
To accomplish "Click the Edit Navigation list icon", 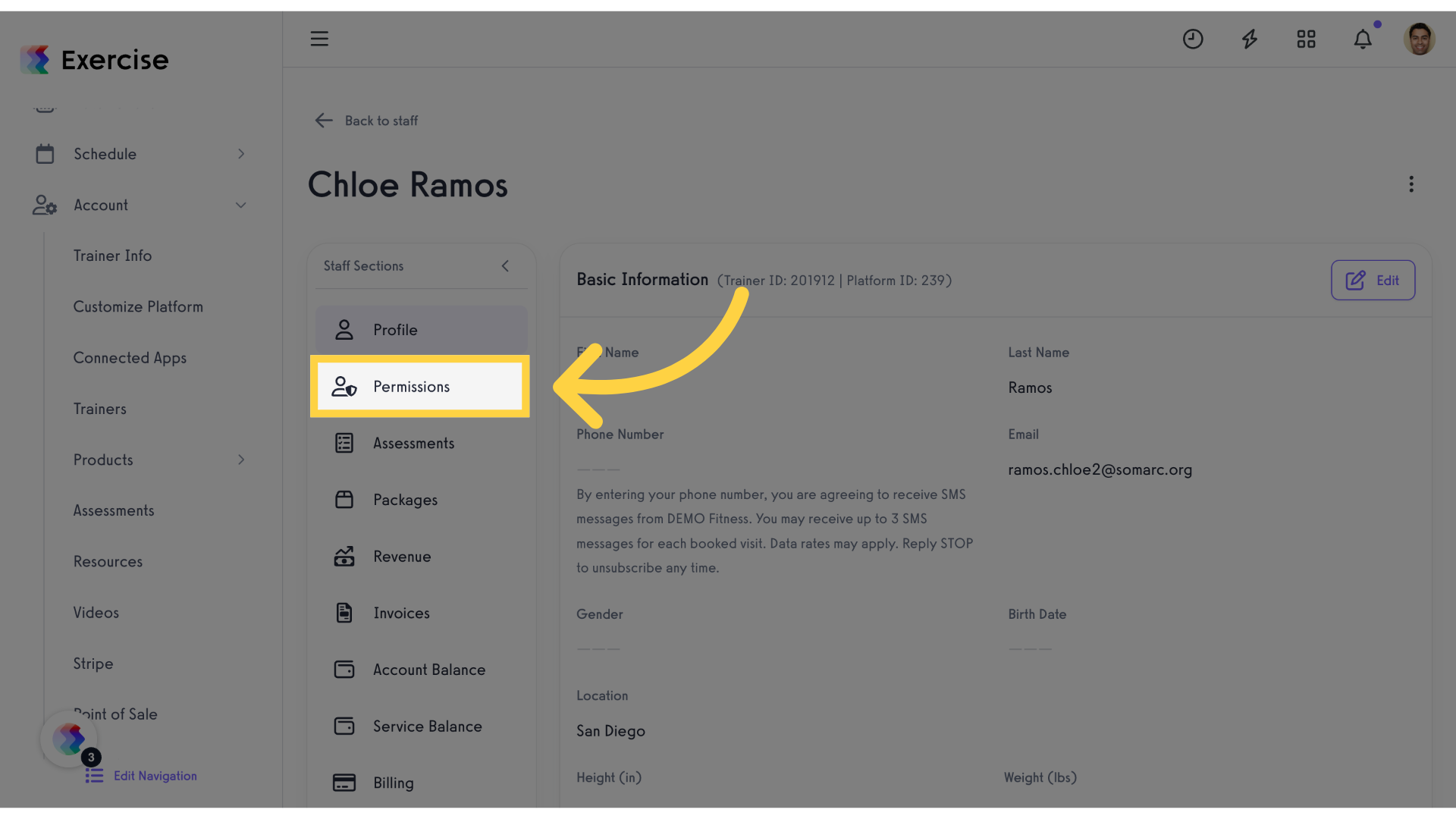I will coord(94,776).
